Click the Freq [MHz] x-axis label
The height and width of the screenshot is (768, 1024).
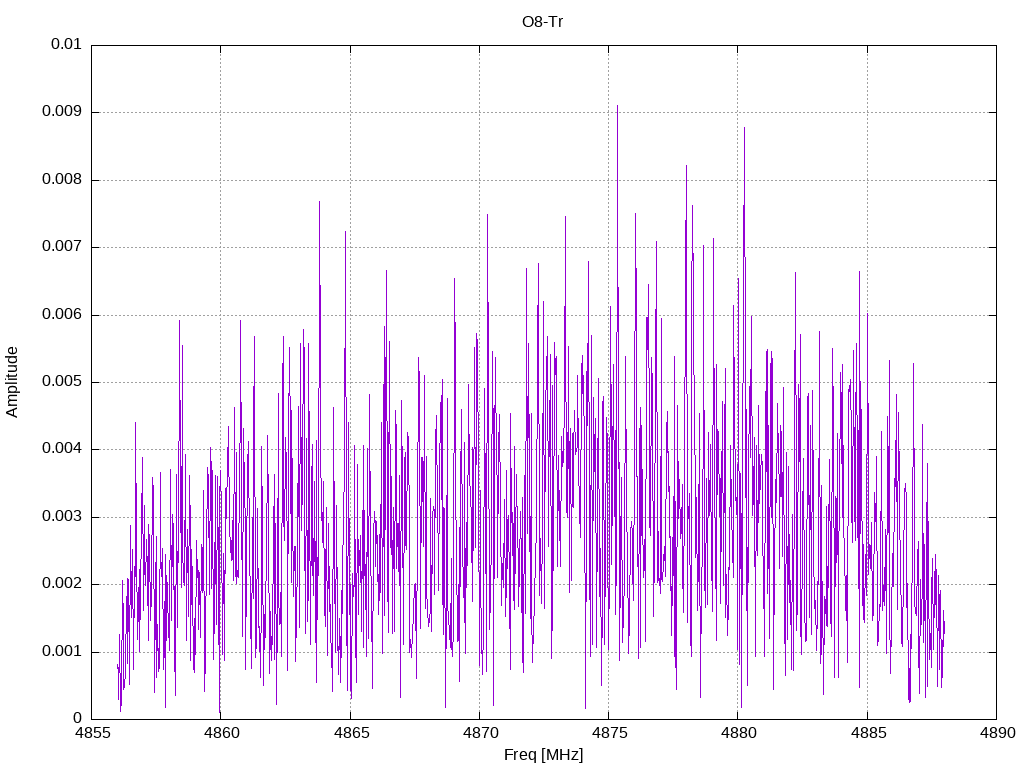point(543,755)
